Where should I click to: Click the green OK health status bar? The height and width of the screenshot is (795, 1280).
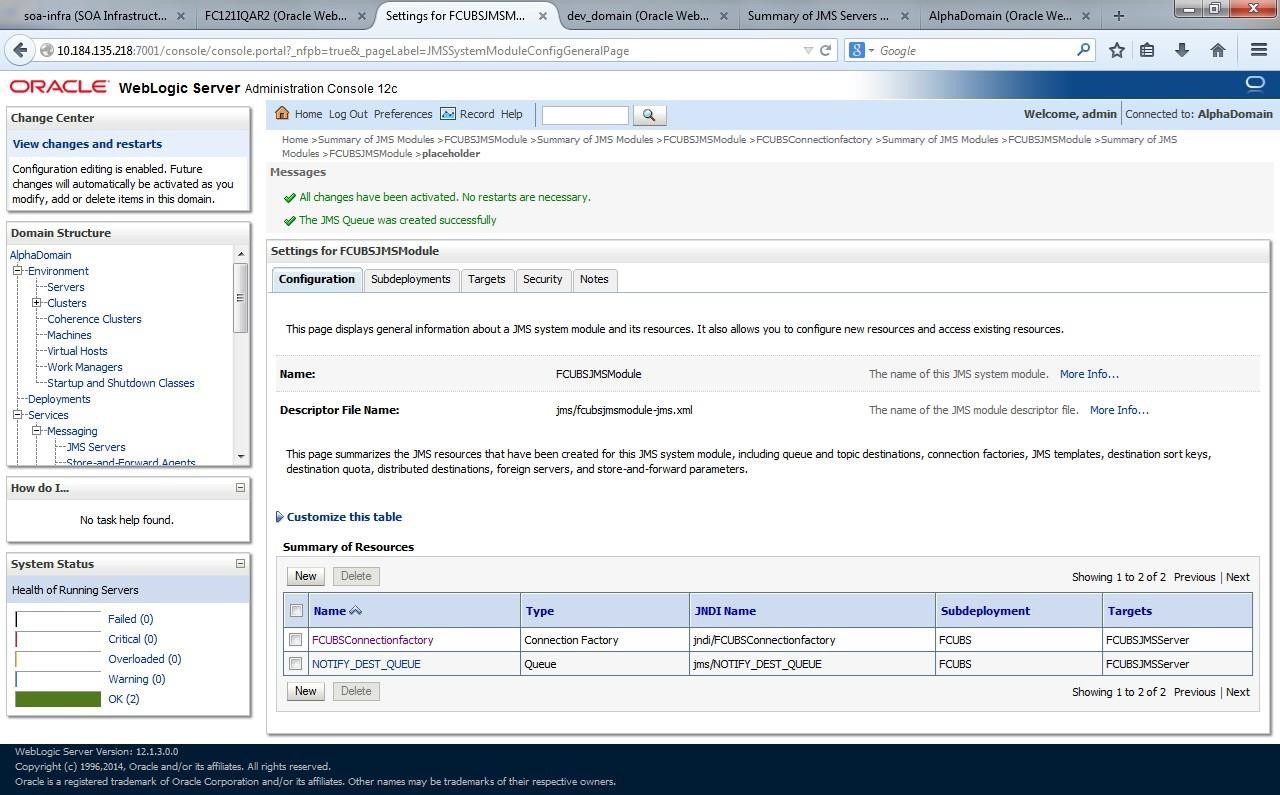coord(58,699)
